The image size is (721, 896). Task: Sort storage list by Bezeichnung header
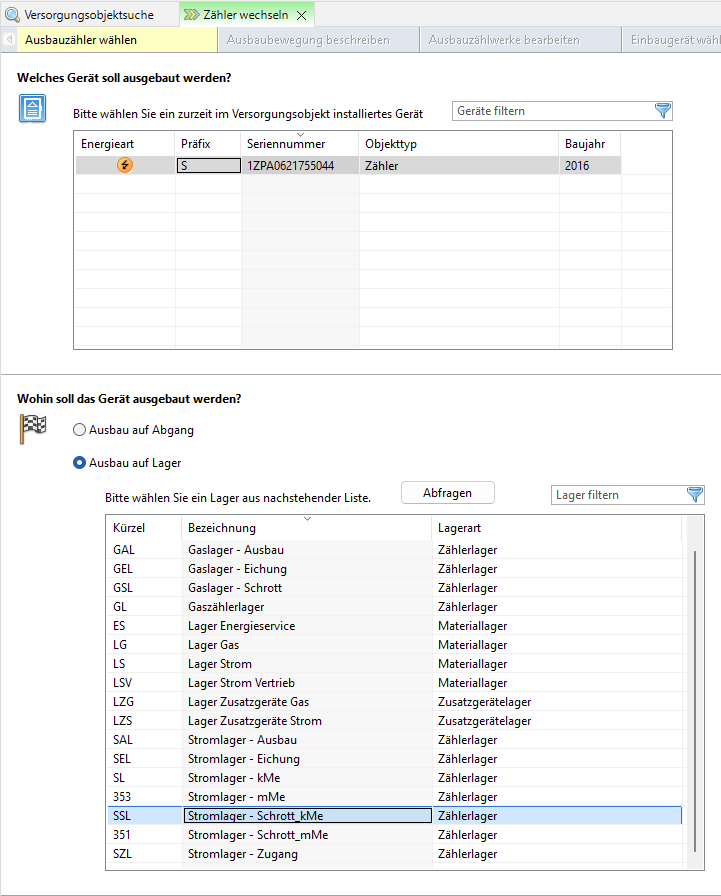(x=306, y=528)
